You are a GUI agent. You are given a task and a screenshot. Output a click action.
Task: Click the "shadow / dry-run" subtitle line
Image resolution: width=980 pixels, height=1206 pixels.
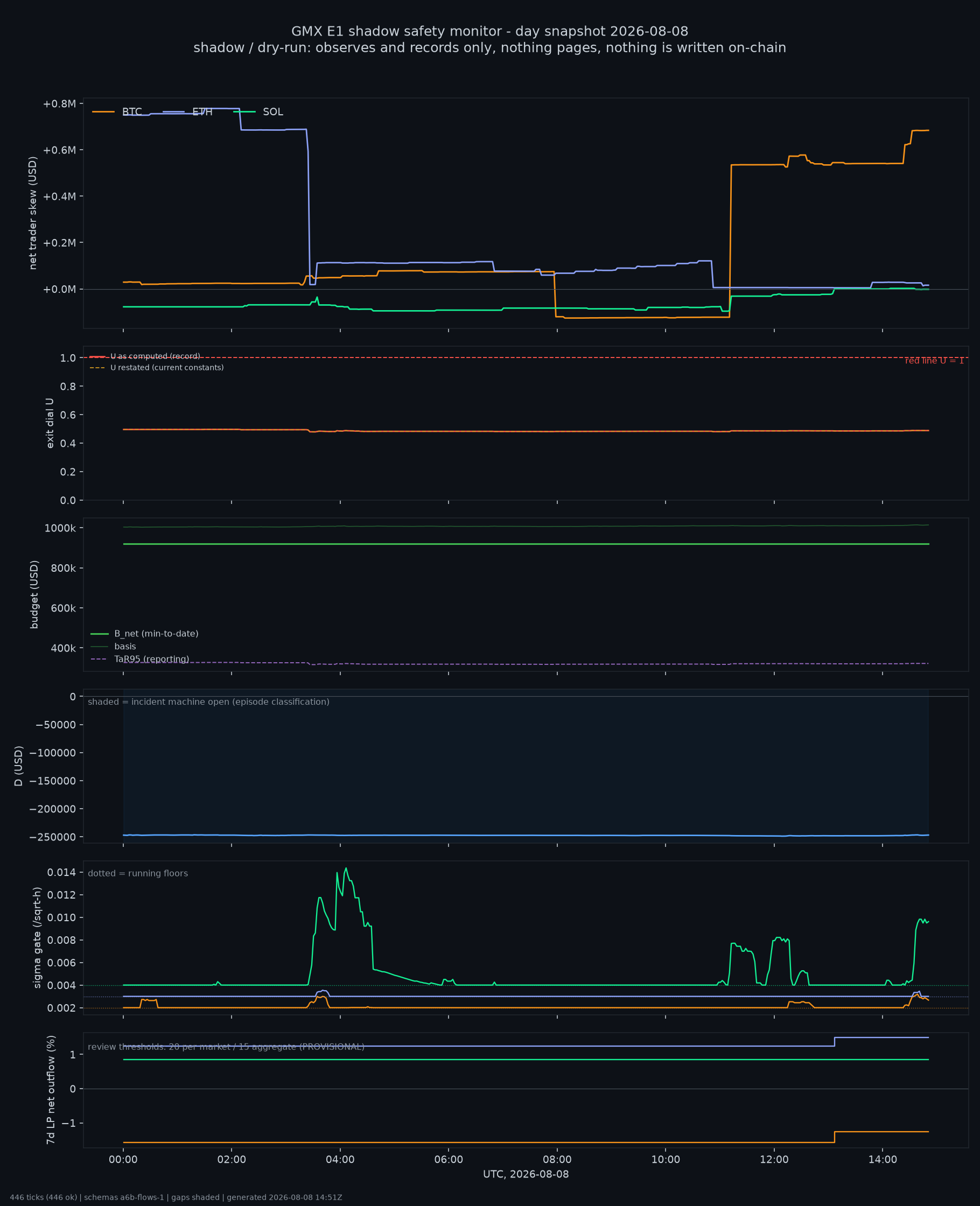(x=490, y=48)
